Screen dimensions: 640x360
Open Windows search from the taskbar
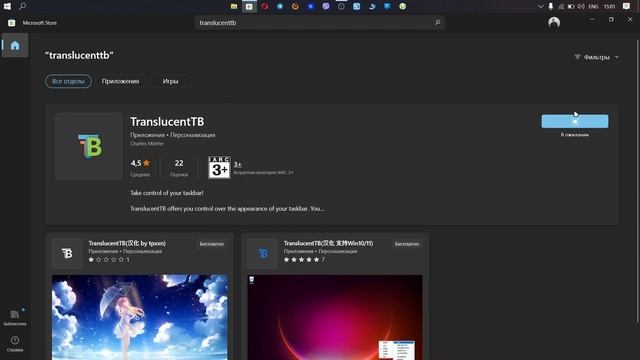coord(22,6)
